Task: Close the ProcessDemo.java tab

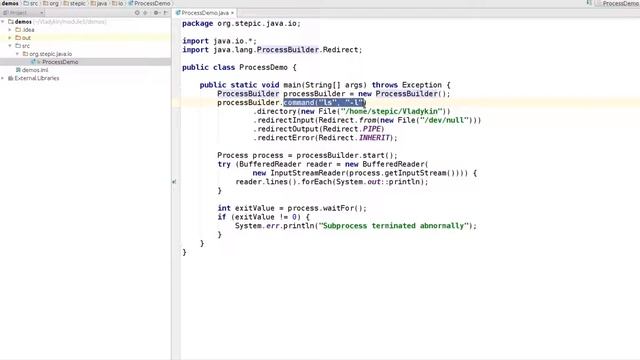Action: [x=232, y=13]
